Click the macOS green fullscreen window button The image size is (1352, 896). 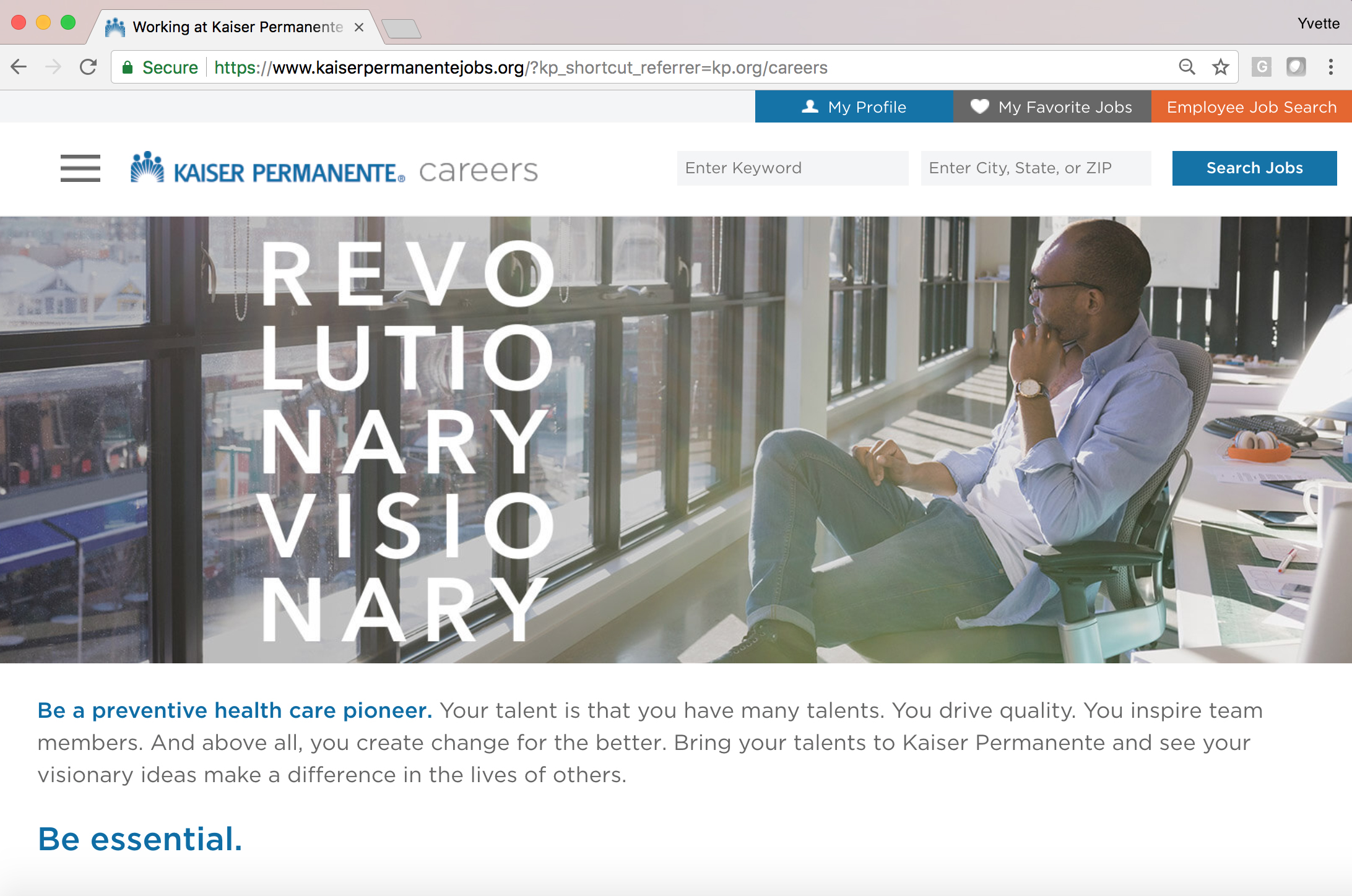(68, 23)
